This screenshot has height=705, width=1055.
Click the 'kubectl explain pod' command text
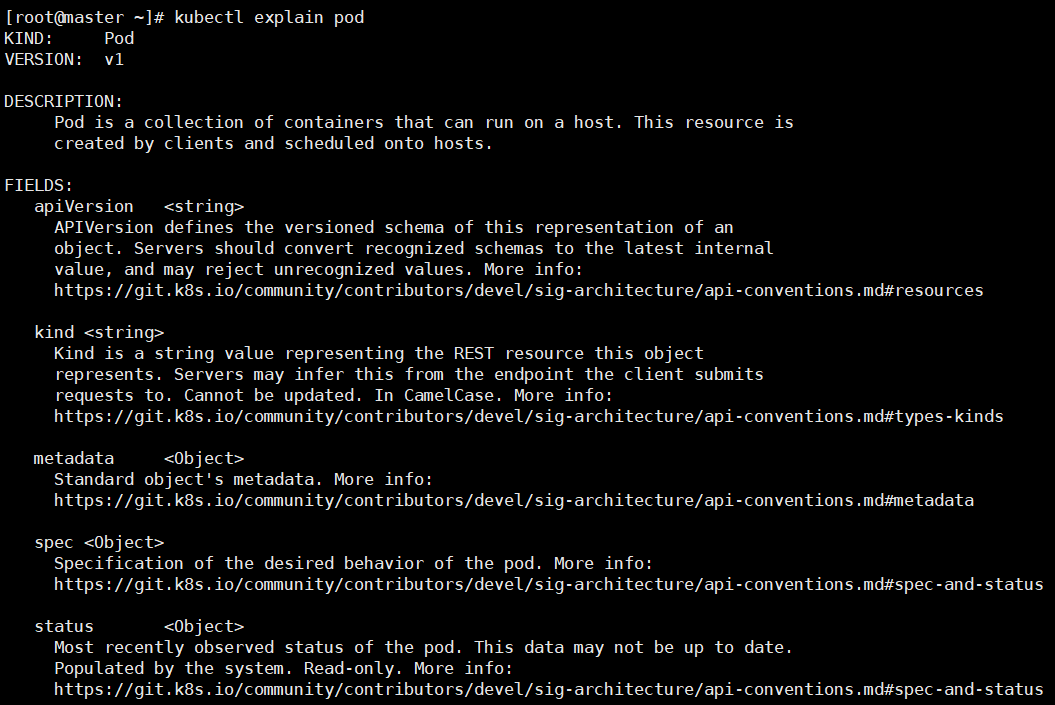269,17
